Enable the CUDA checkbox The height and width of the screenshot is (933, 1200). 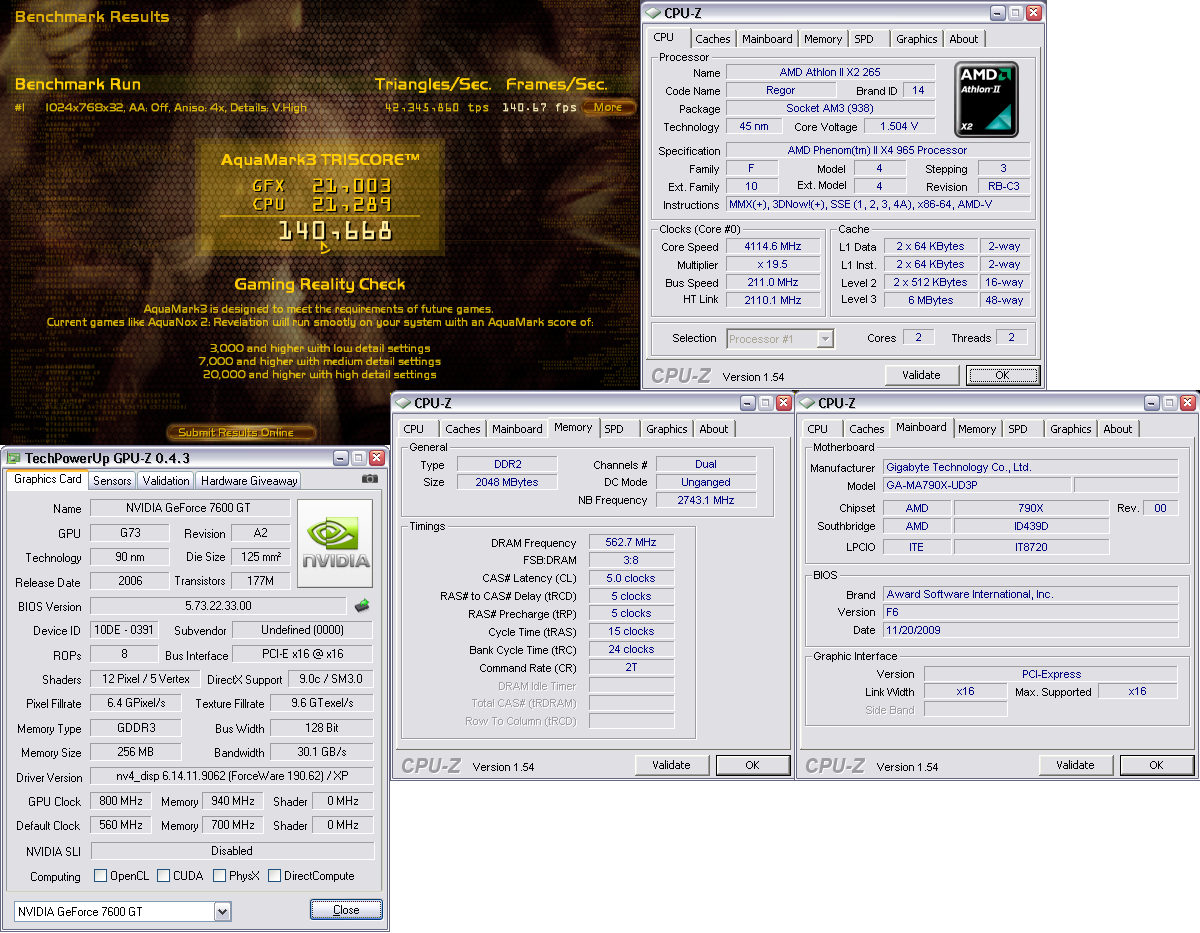point(164,876)
